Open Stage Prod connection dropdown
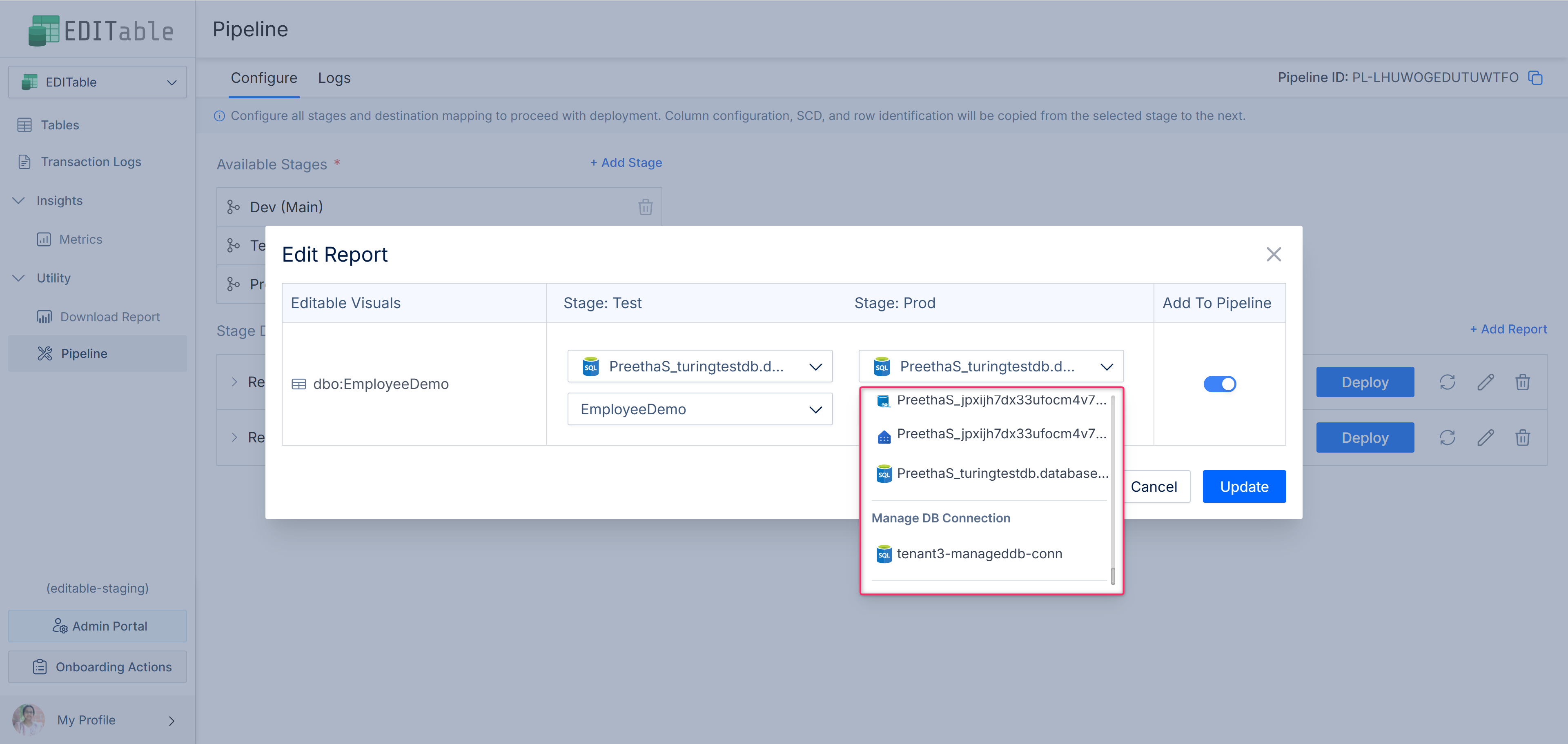Screen dimensions: 1568x744 [x=990, y=366]
